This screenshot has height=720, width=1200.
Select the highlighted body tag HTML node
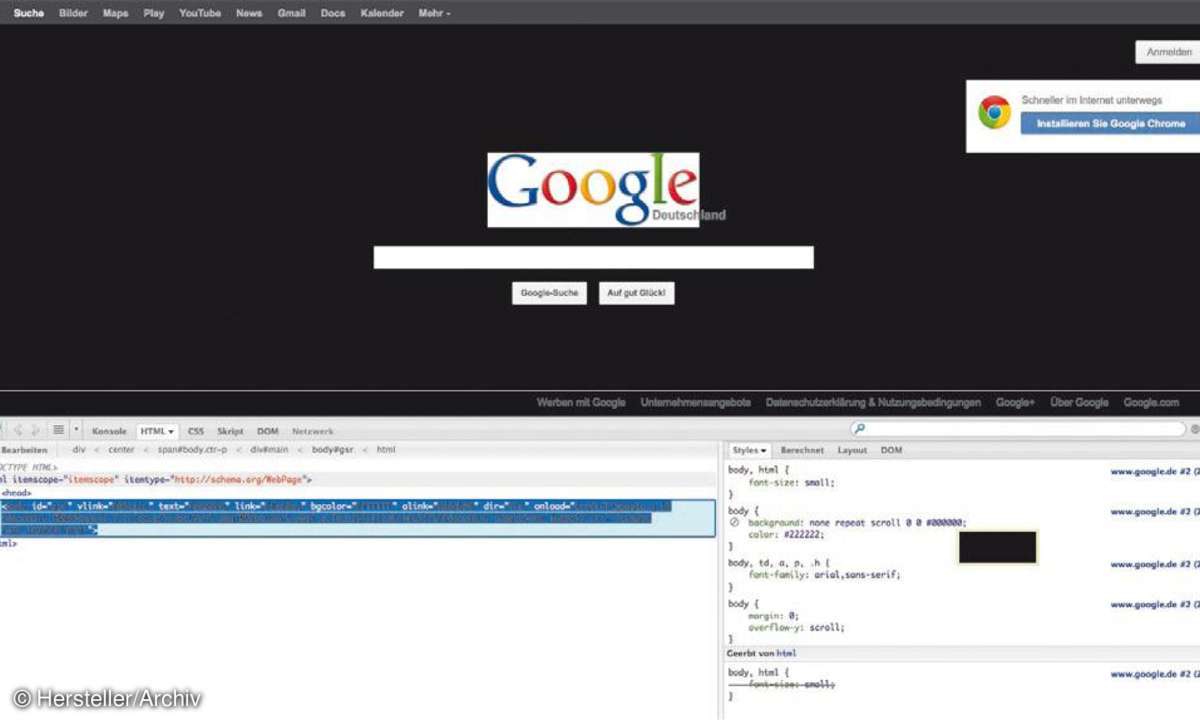pyautogui.click(x=358, y=518)
